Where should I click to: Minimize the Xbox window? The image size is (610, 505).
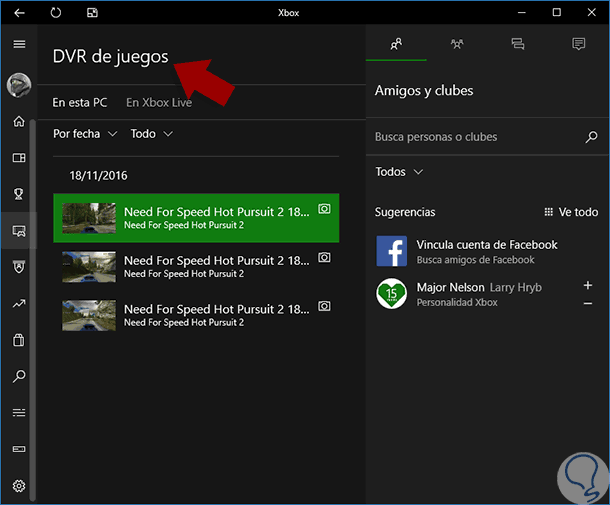tap(522, 13)
